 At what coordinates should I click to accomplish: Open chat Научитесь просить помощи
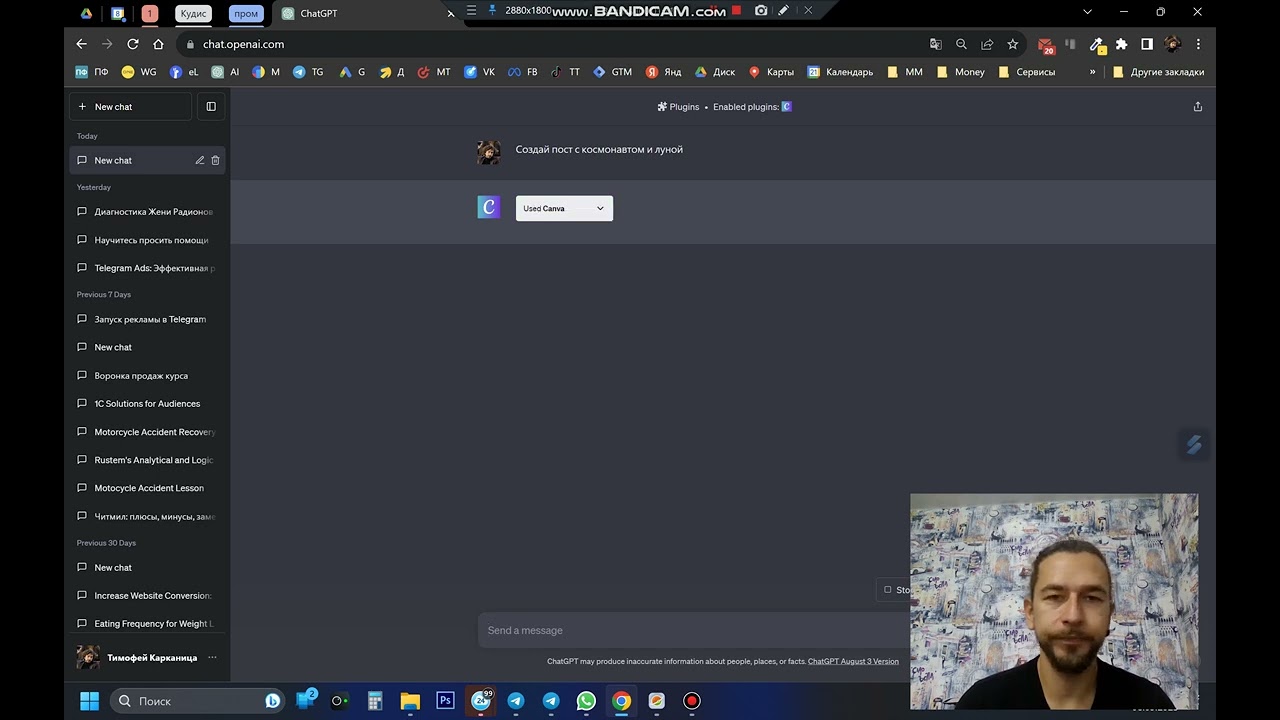point(147,240)
